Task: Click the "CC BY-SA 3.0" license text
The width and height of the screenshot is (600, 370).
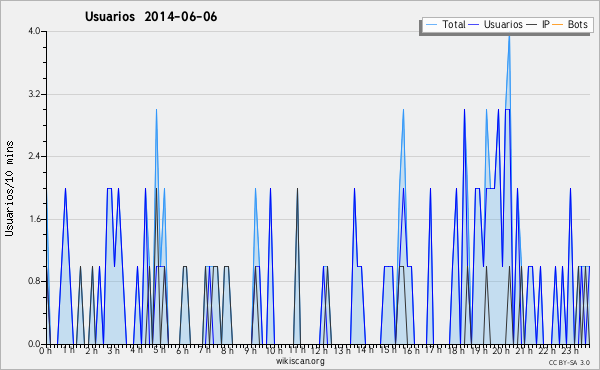Action: point(569,362)
